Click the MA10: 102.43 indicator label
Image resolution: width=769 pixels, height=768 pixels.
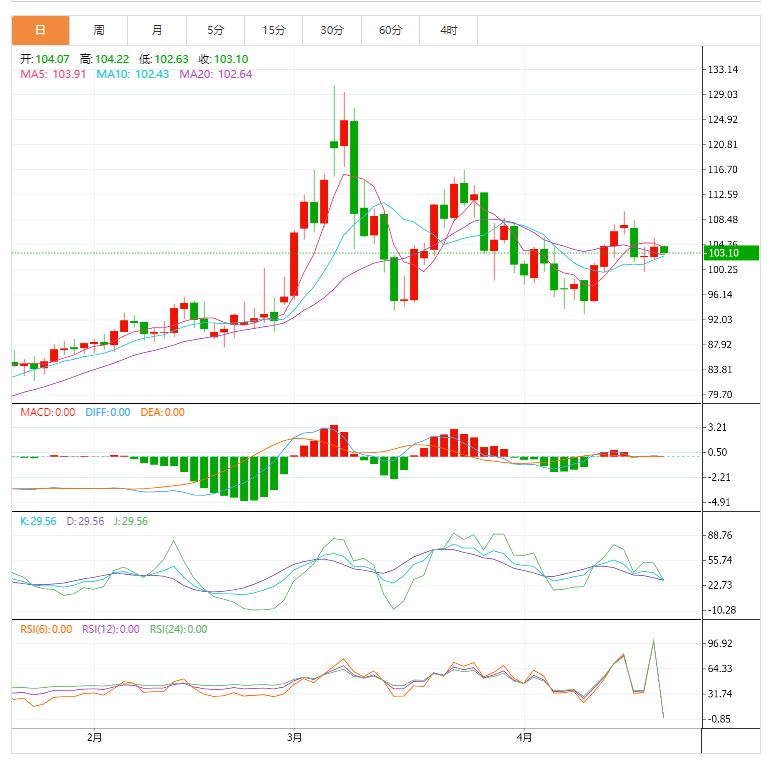click(132, 74)
